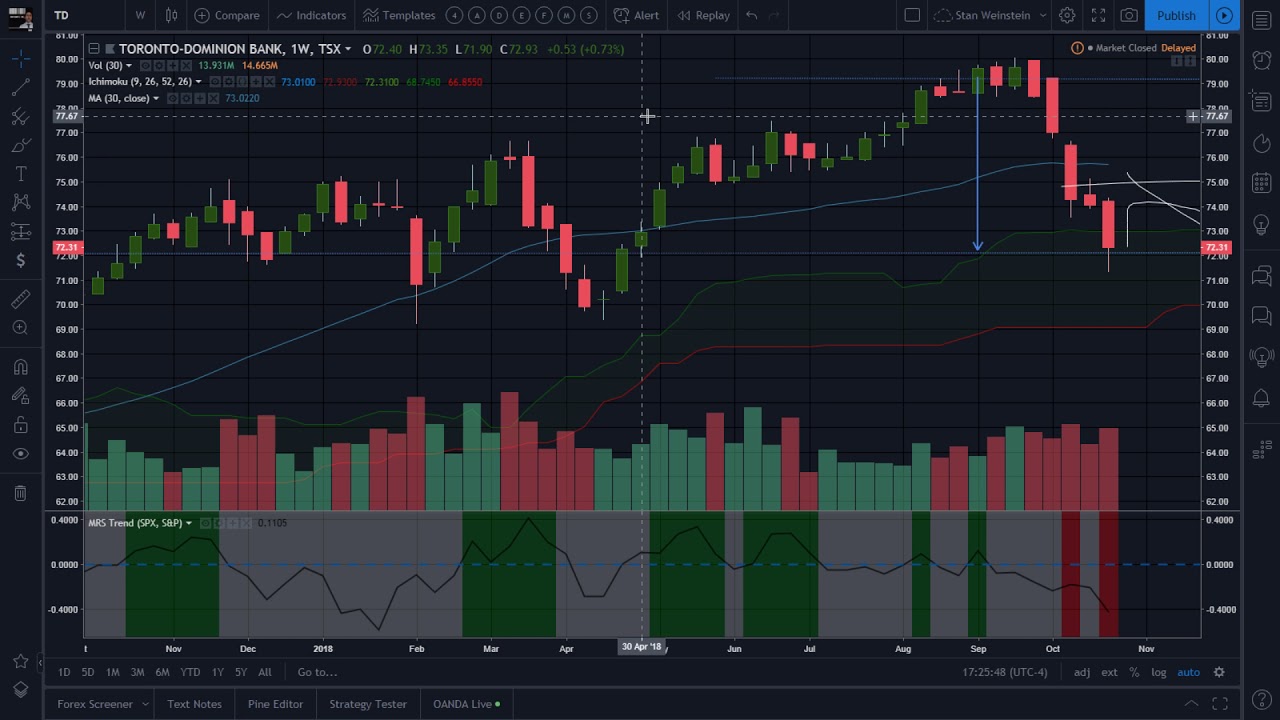Show the All date range
This screenshot has height=720, width=1280.
[264, 672]
